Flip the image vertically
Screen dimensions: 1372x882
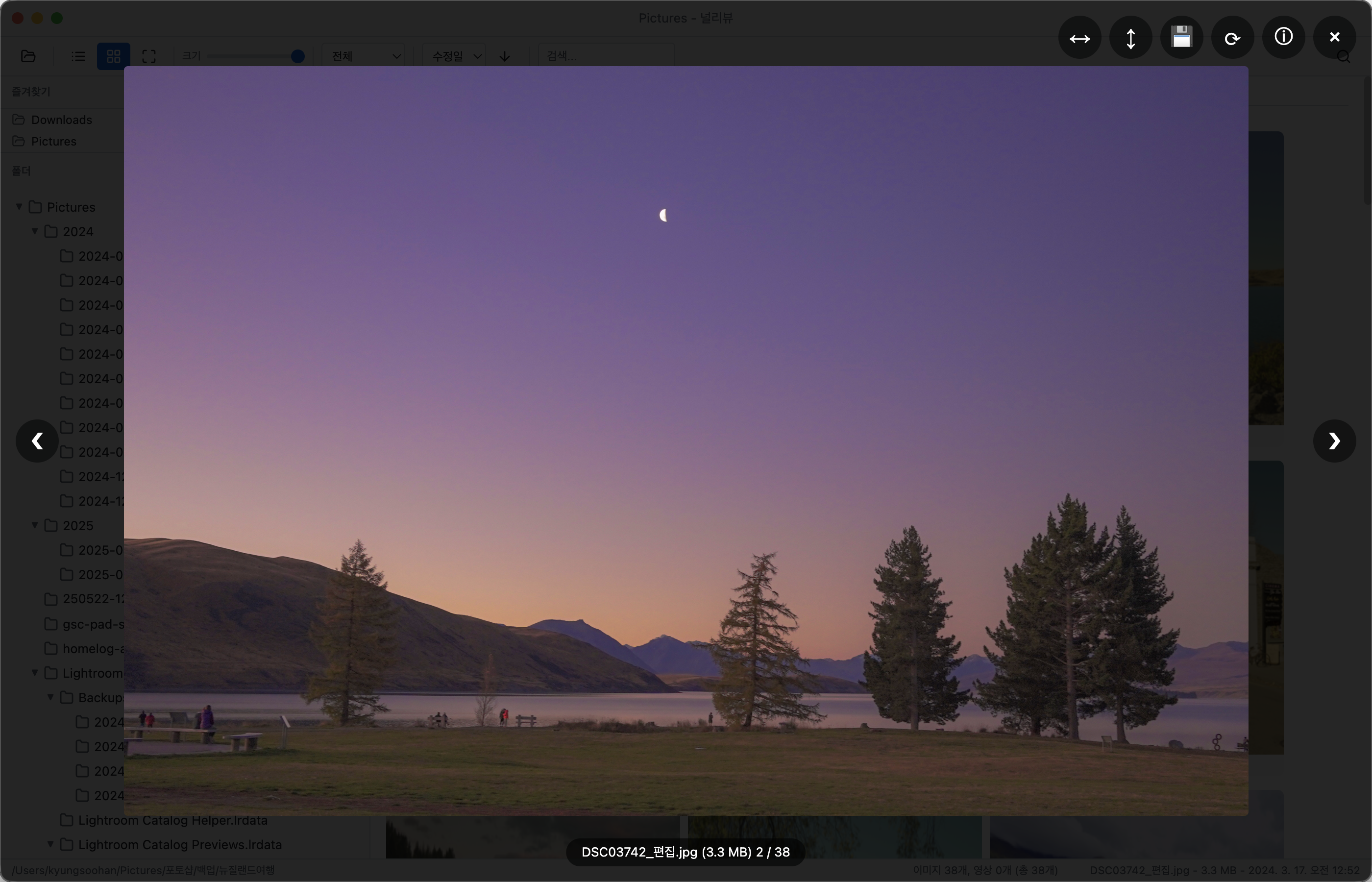click(x=1130, y=38)
